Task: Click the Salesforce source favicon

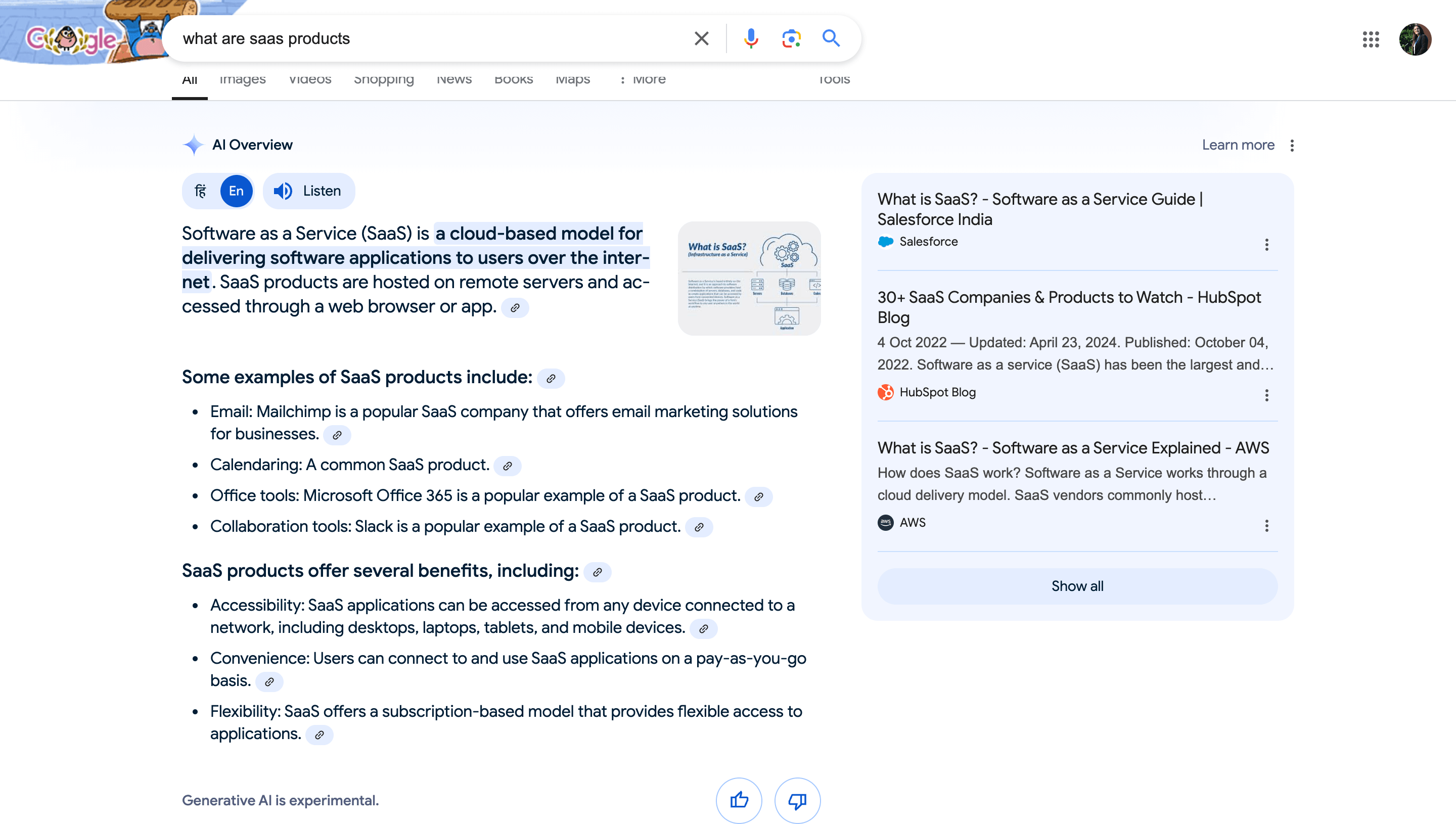Action: [886, 242]
